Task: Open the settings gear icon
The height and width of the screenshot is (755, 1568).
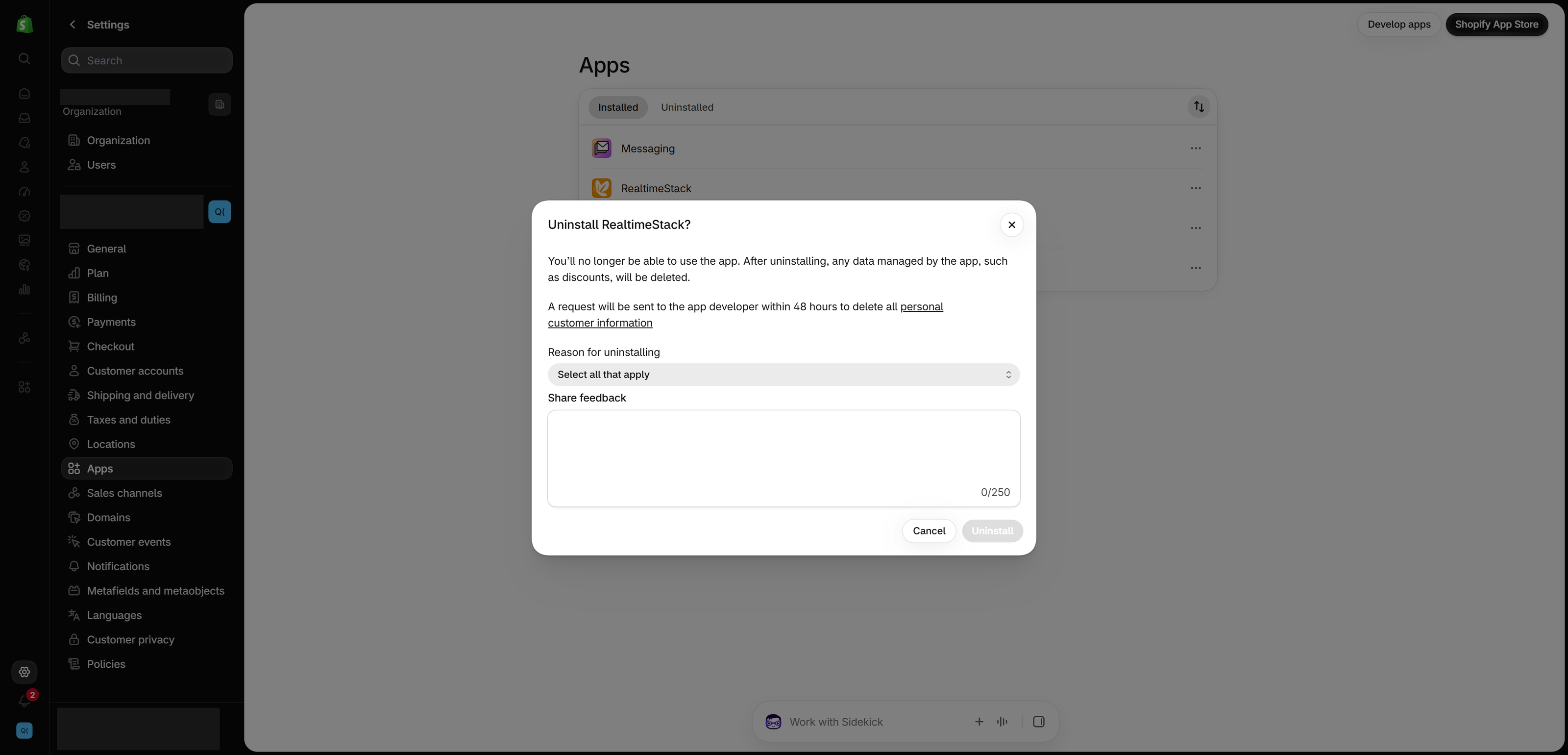Action: click(24, 672)
